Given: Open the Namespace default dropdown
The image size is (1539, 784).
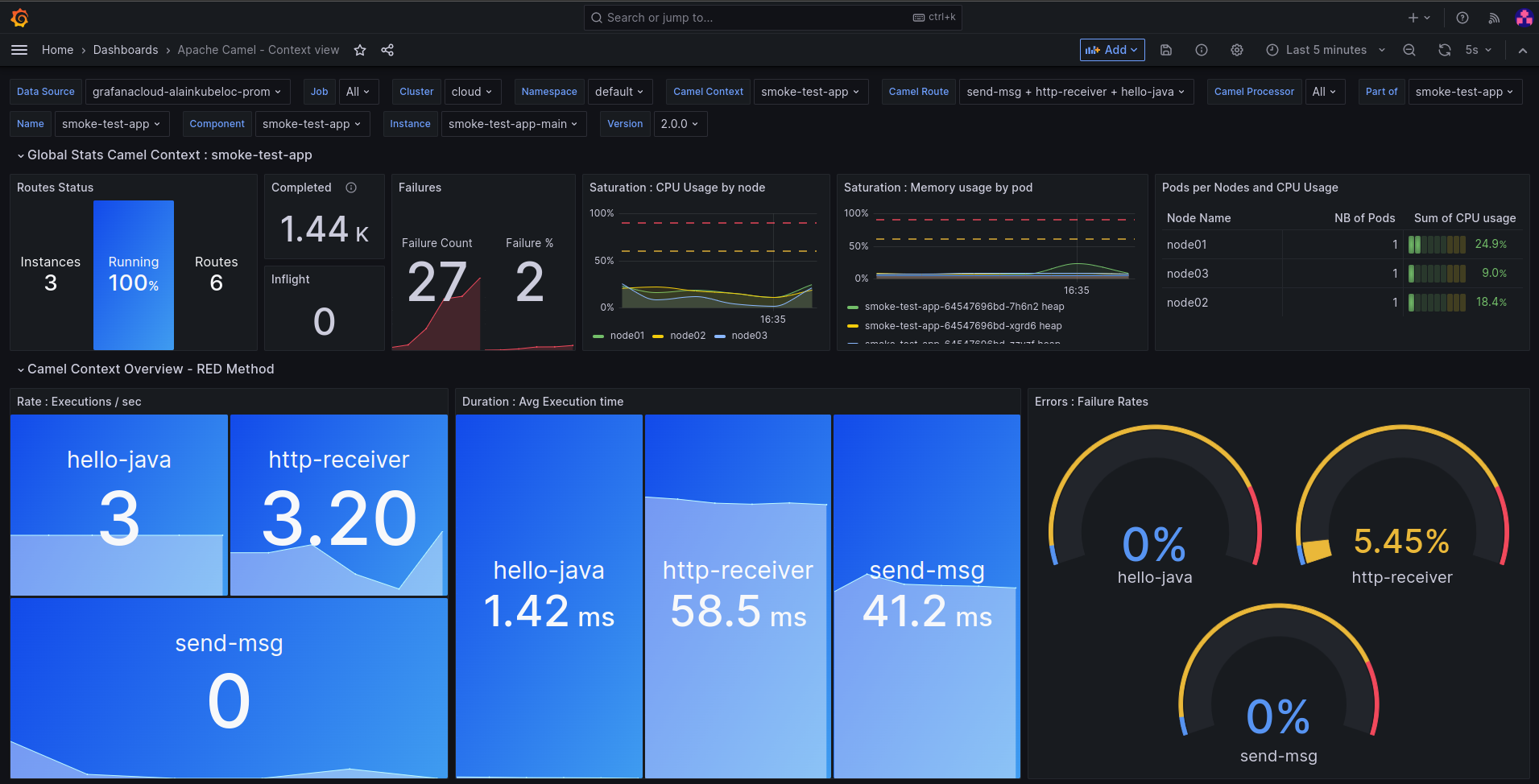Looking at the screenshot, I should (x=619, y=92).
